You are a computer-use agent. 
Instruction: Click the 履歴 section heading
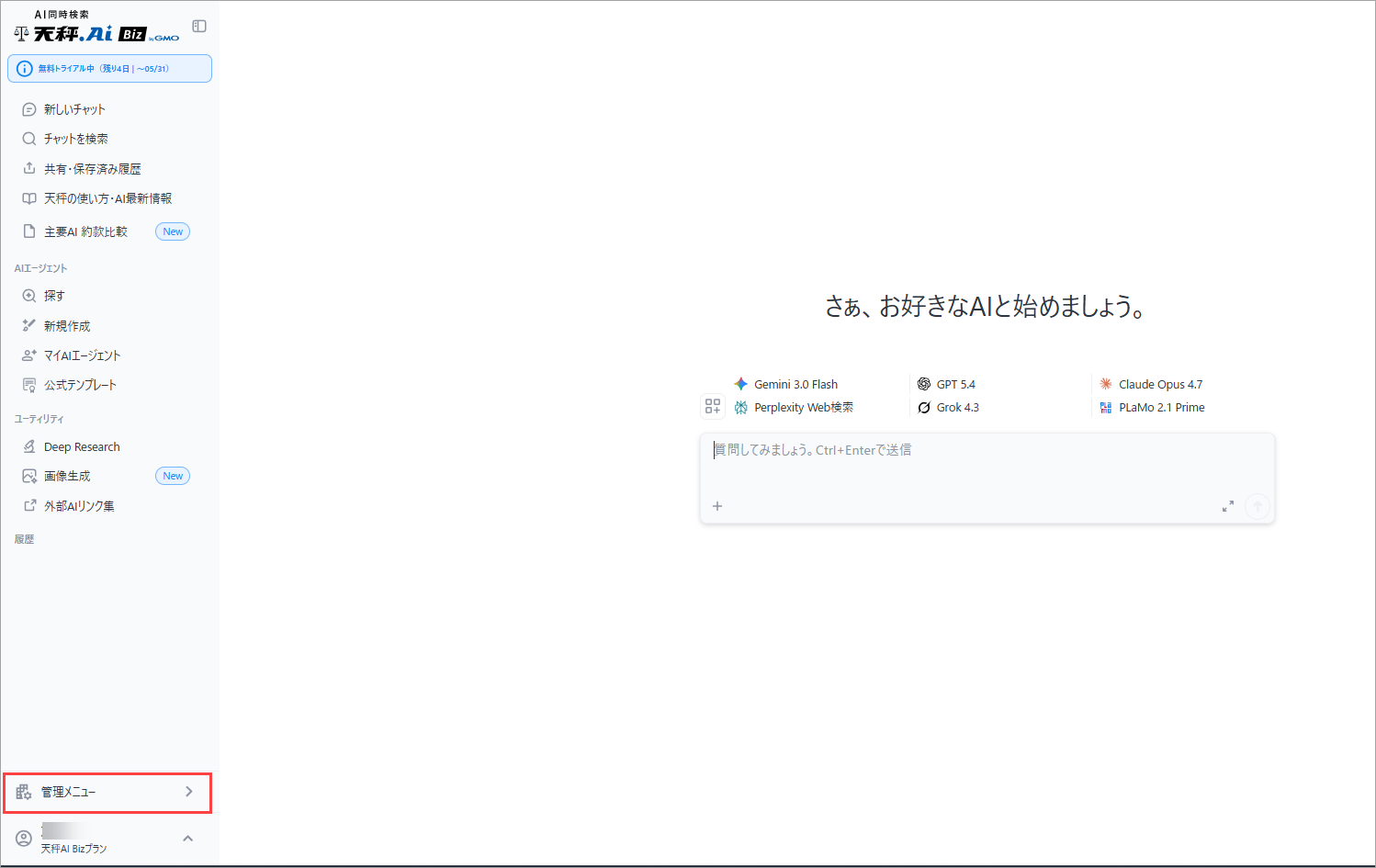[x=24, y=539]
